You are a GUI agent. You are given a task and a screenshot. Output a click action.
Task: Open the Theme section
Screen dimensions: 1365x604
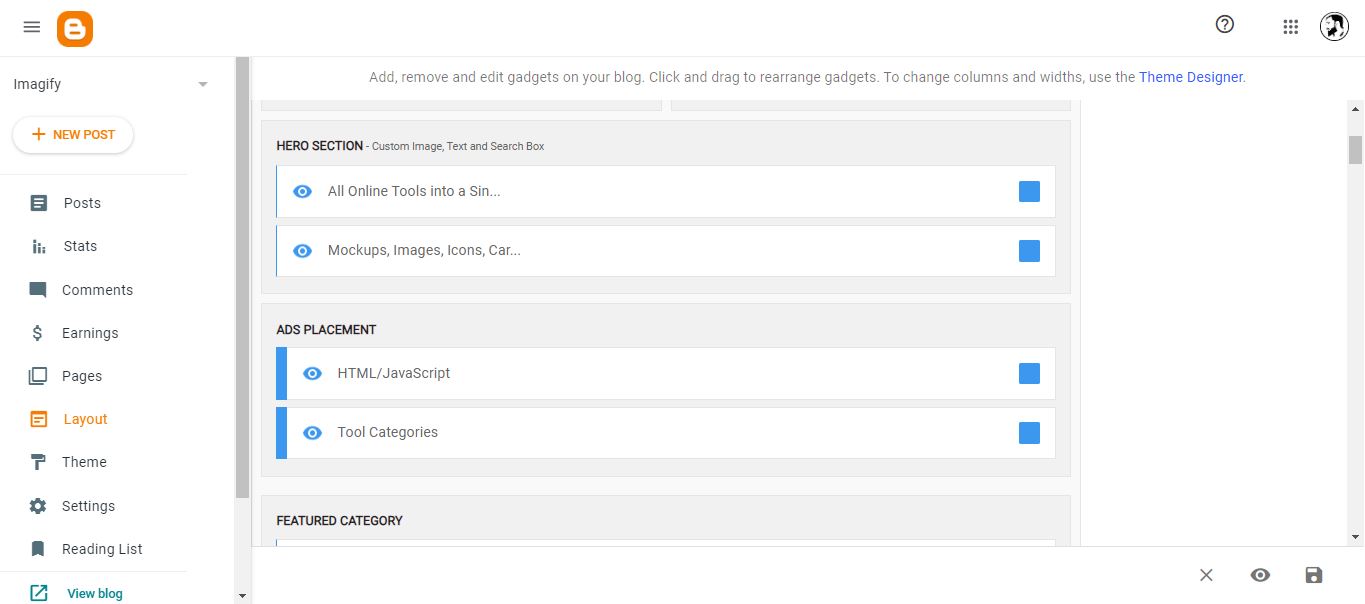point(84,462)
